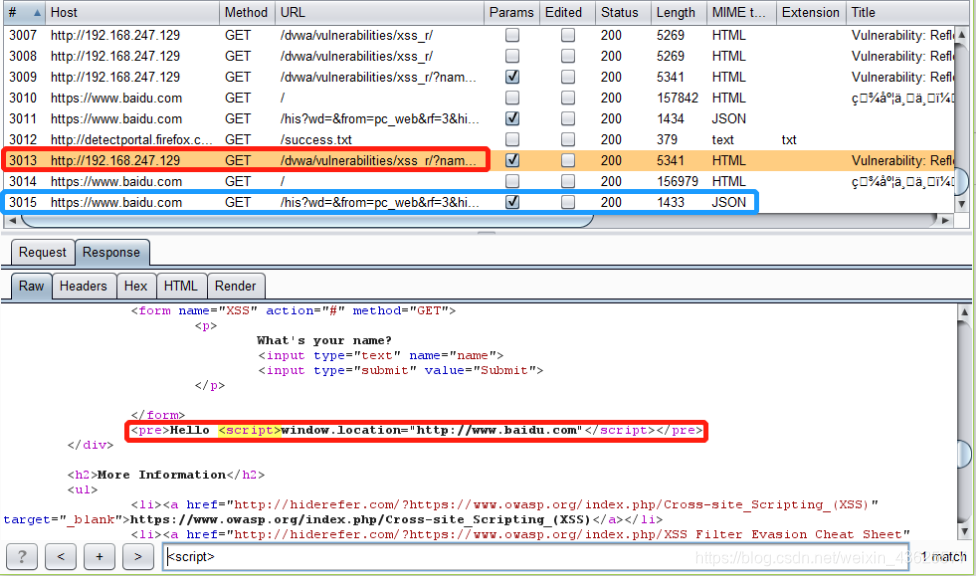Viewport: 976px width, 576px height.
Task: Switch to the Request tab
Action: click(x=42, y=252)
